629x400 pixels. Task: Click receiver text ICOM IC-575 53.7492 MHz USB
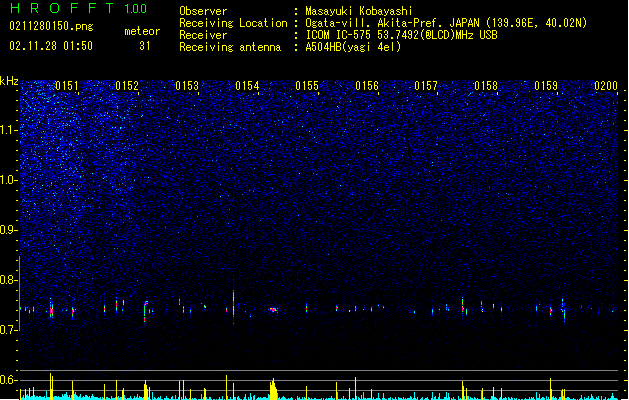[x=402, y=35]
